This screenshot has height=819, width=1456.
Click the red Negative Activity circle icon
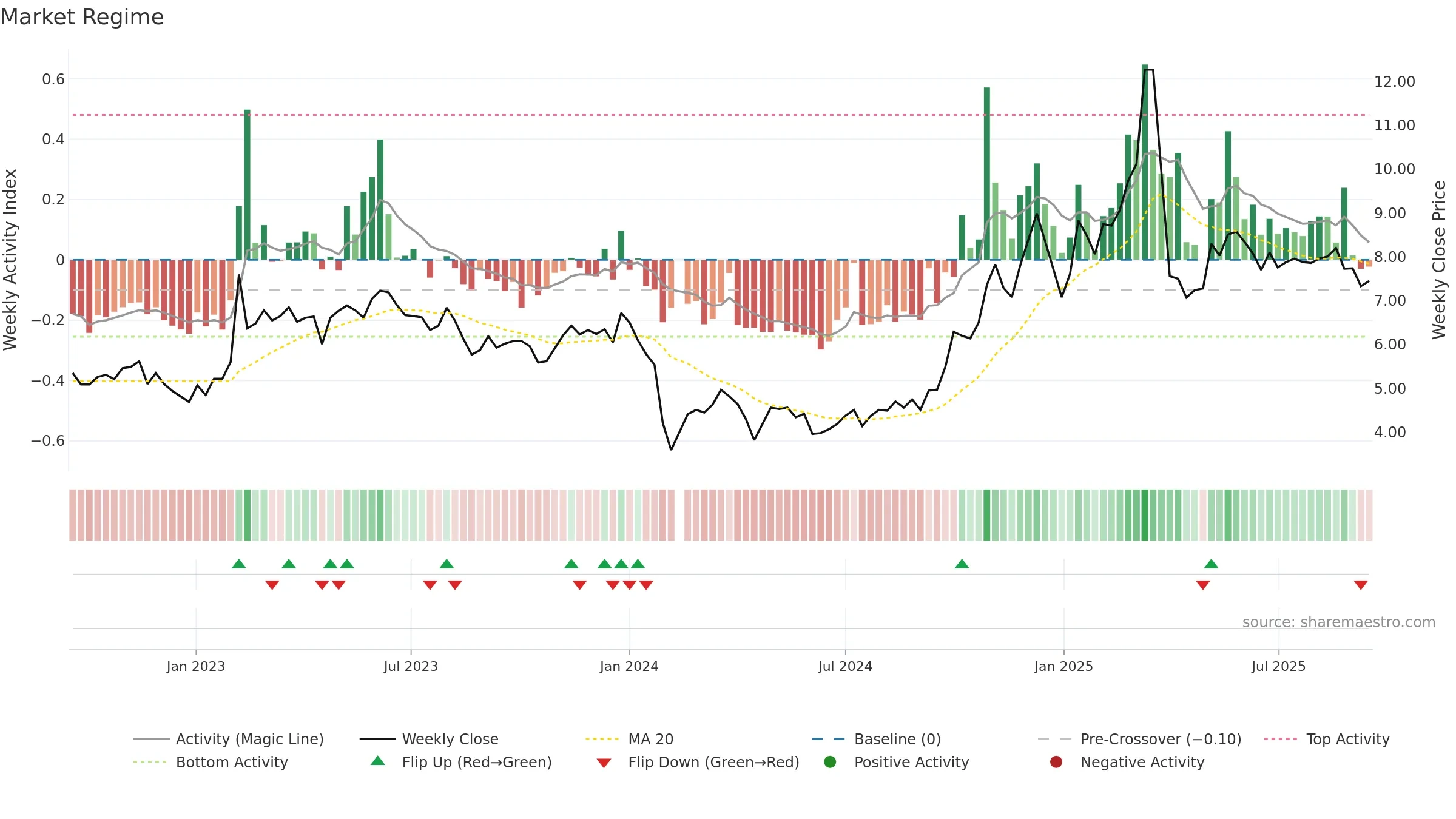[x=1056, y=762]
